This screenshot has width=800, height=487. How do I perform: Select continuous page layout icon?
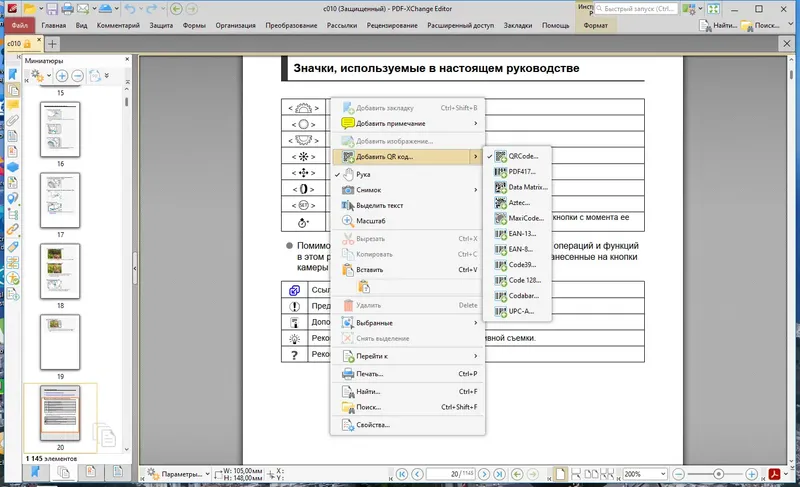pos(576,474)
